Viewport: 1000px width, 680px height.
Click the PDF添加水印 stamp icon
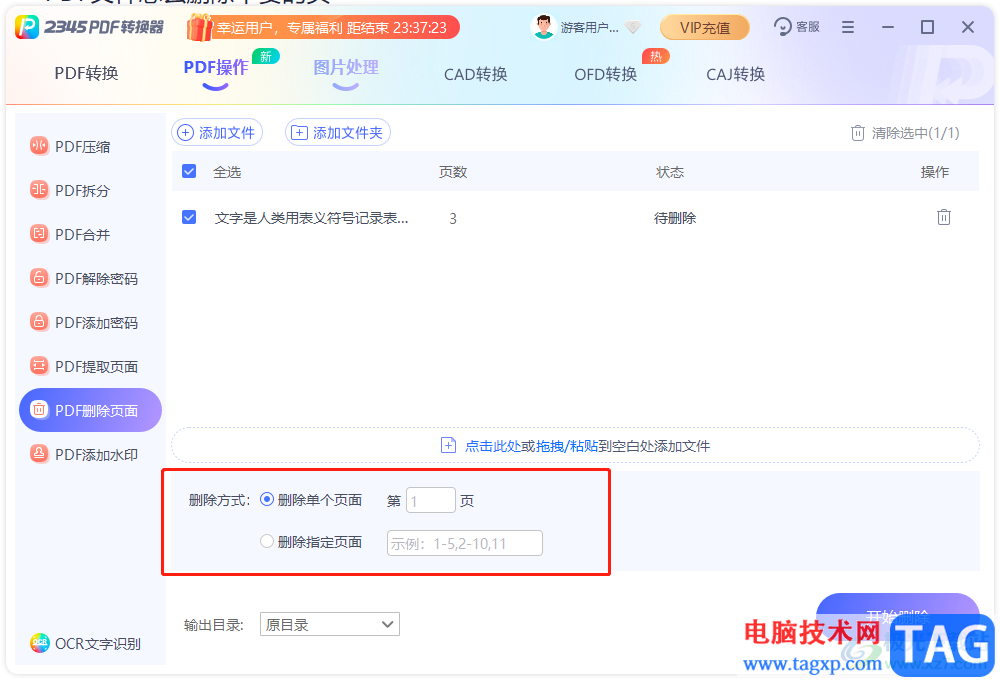pos(39,454)
